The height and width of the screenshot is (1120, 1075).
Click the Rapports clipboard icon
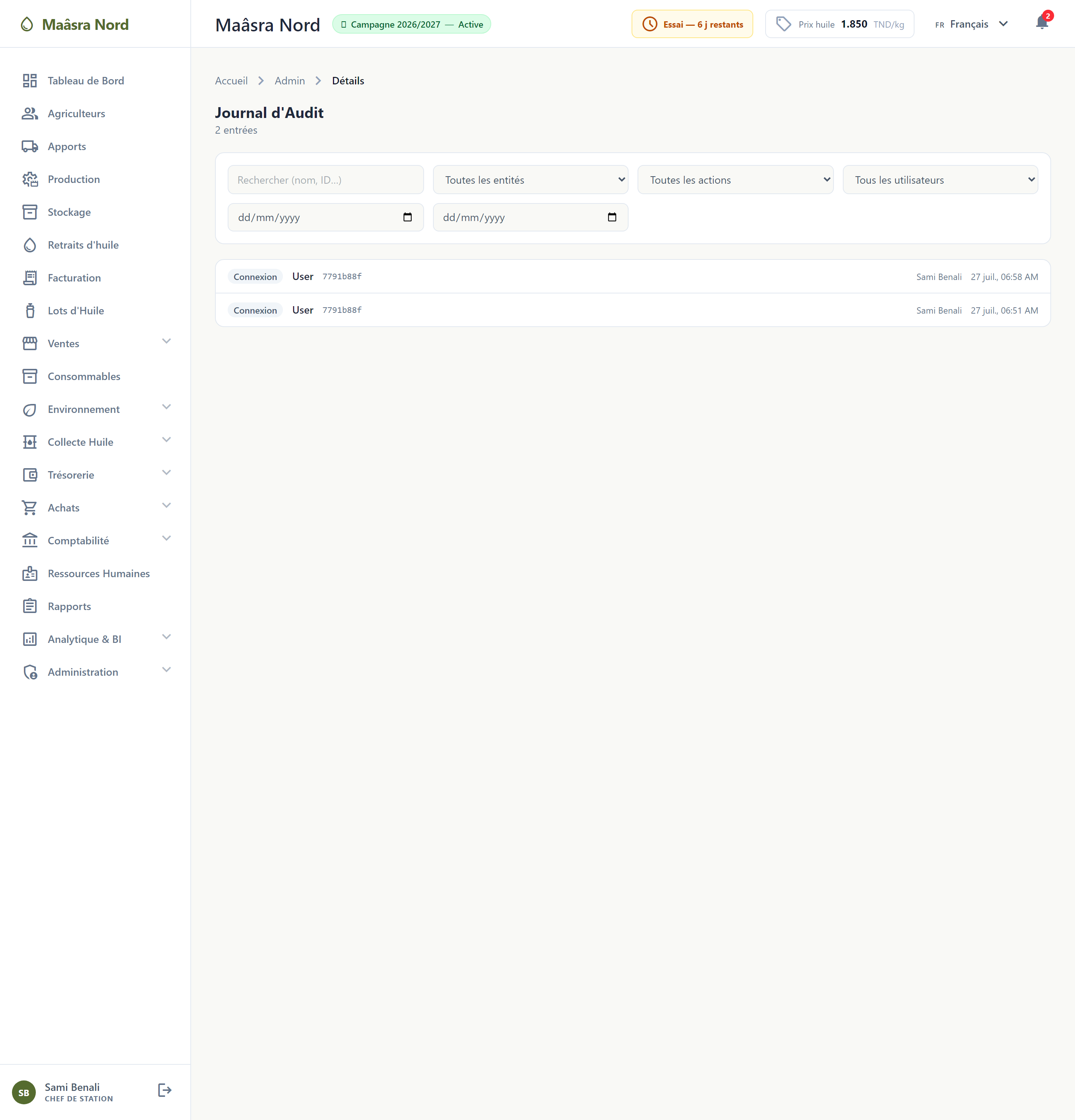[x=30, y=606]
